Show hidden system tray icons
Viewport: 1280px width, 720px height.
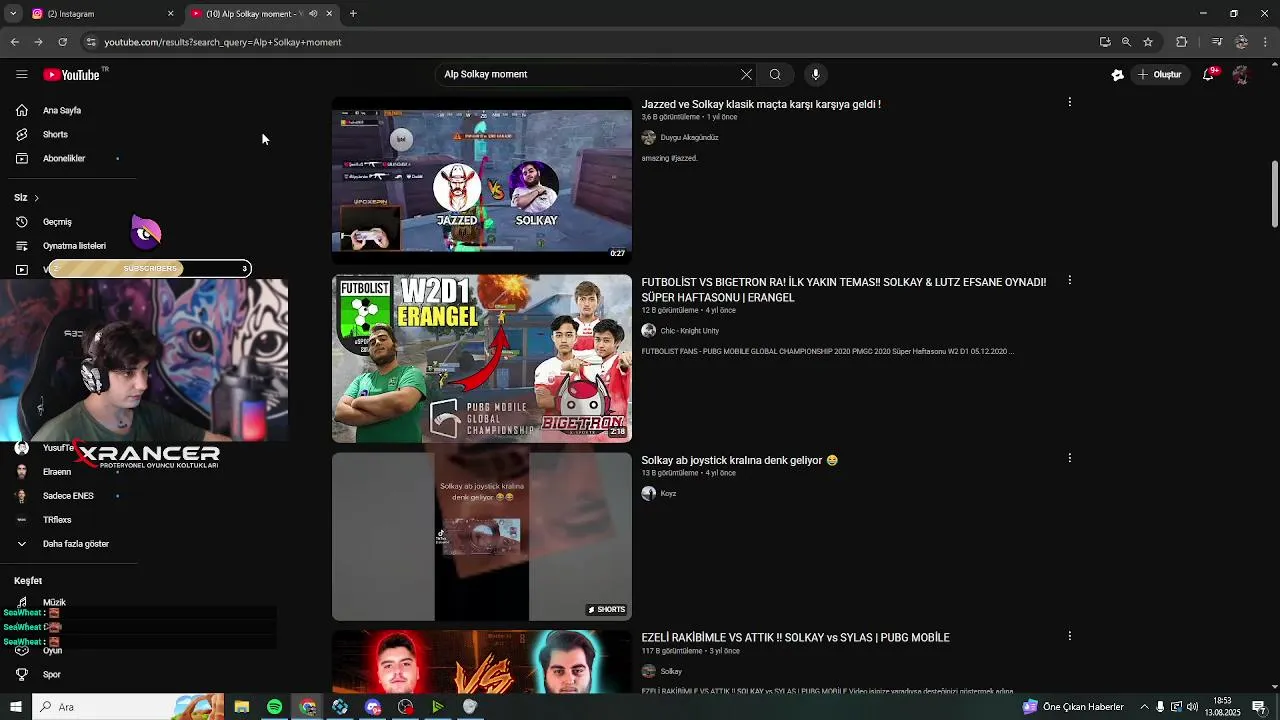(x=1144, y=707)
